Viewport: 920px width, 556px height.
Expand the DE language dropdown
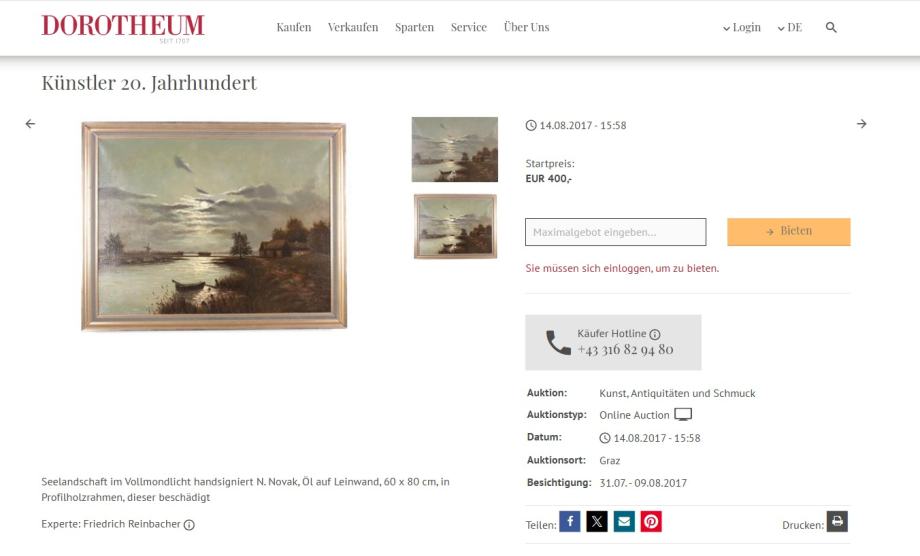coord(790,28)
